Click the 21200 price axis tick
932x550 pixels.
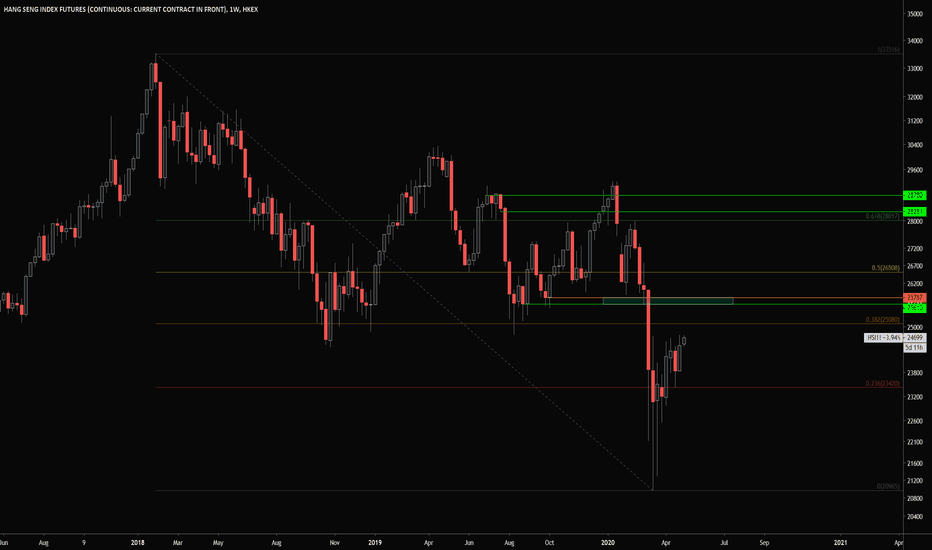click(914, 480)
